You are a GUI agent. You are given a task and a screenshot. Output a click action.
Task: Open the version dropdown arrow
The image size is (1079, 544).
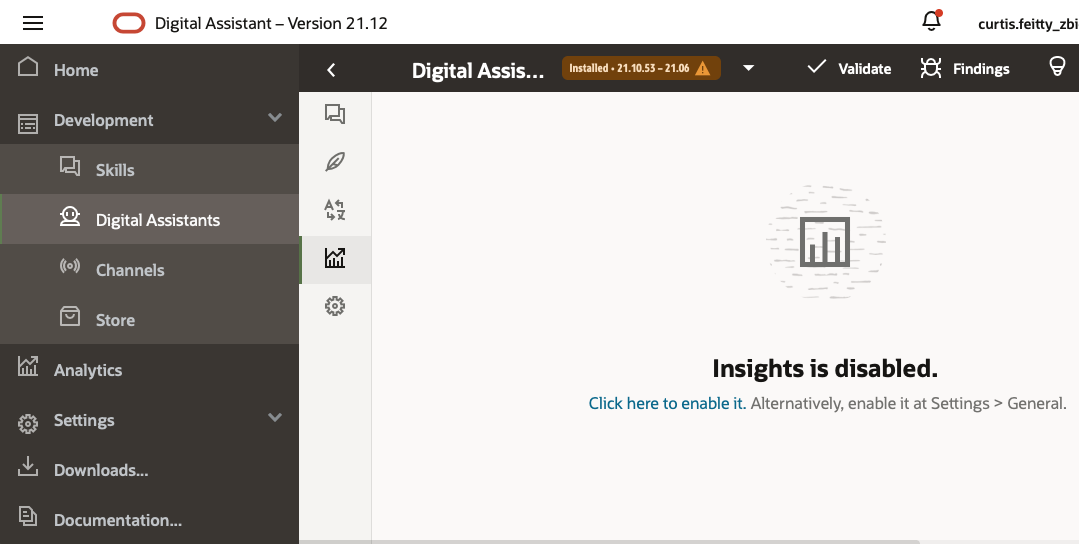749,68
